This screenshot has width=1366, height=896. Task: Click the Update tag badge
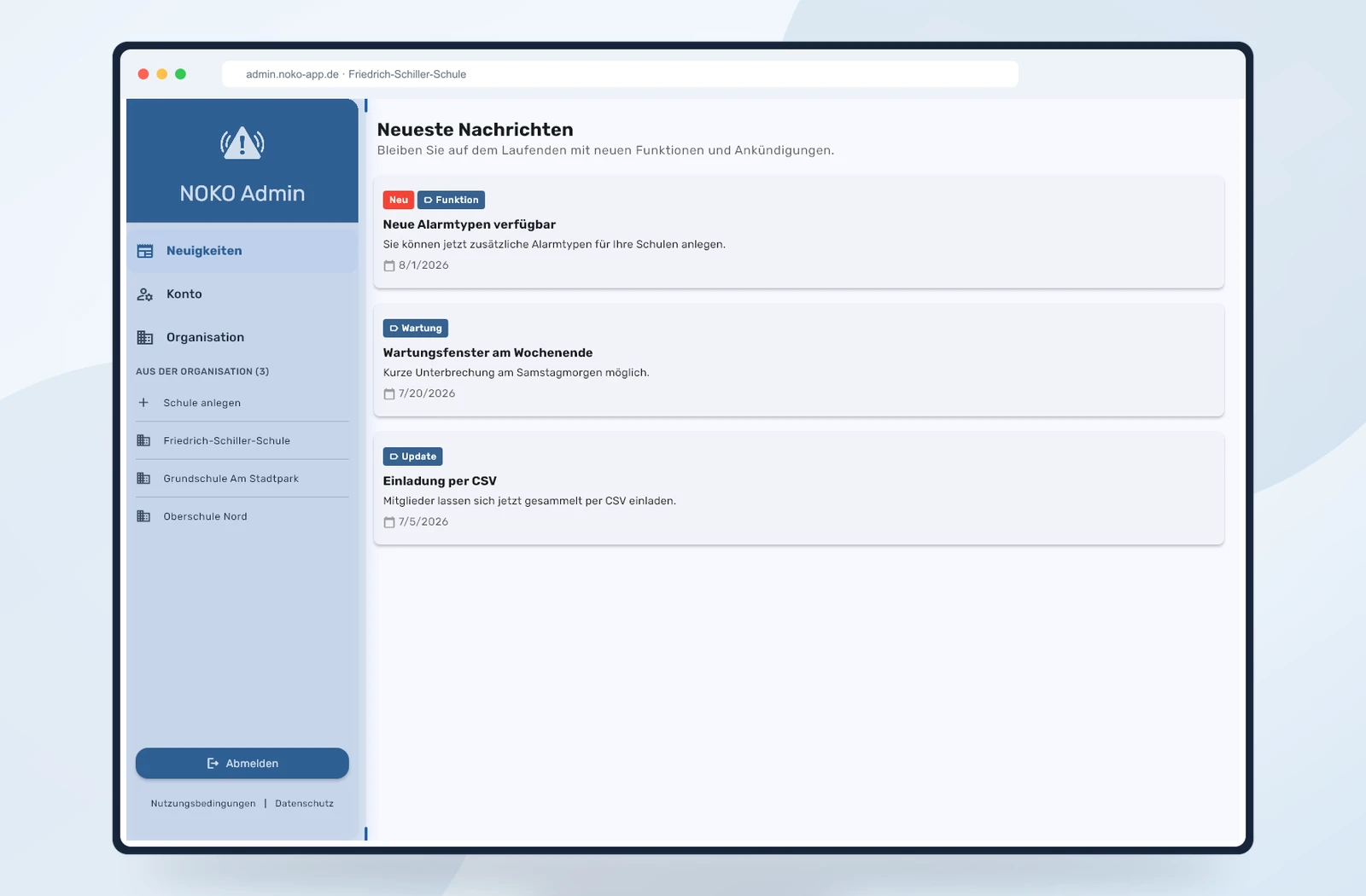(x=413, y=457)
